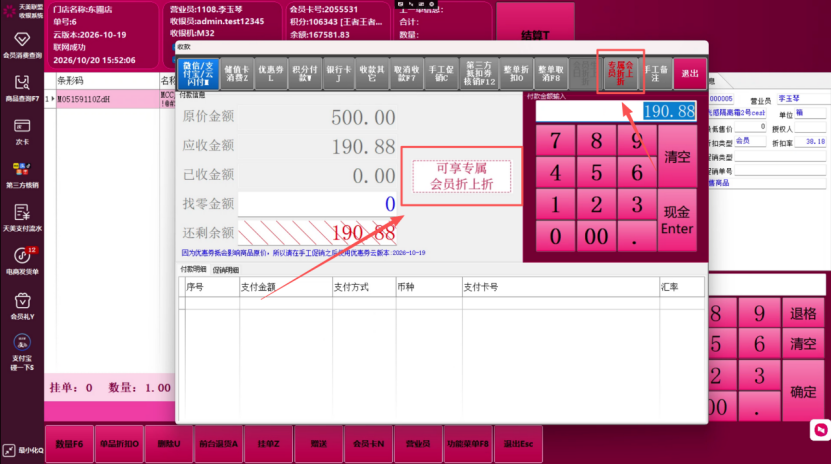Click 天美联盟收银系统 logo
Screen dimensions: 831x464
[22, 11]
